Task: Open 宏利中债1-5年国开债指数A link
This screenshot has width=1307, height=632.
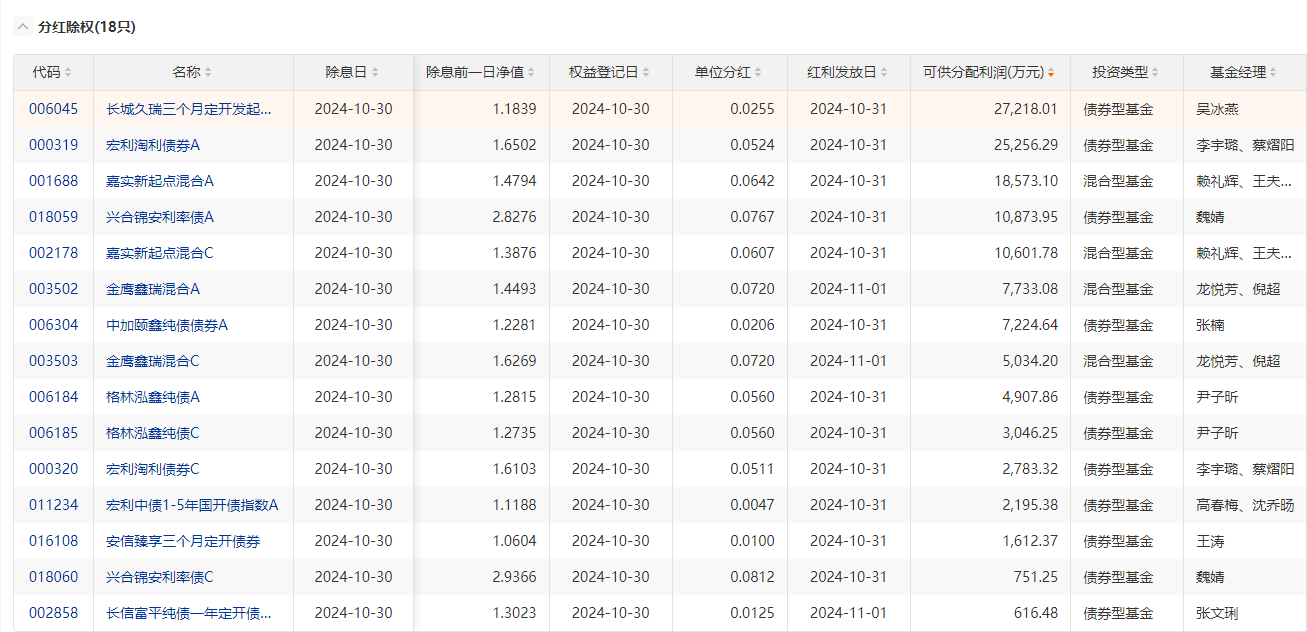Action: 192,505
